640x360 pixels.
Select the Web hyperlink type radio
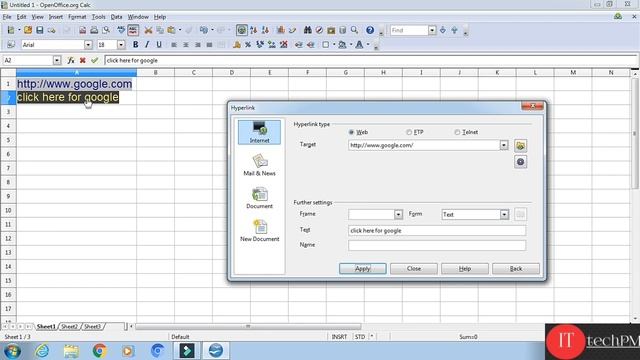pos(351,132)
